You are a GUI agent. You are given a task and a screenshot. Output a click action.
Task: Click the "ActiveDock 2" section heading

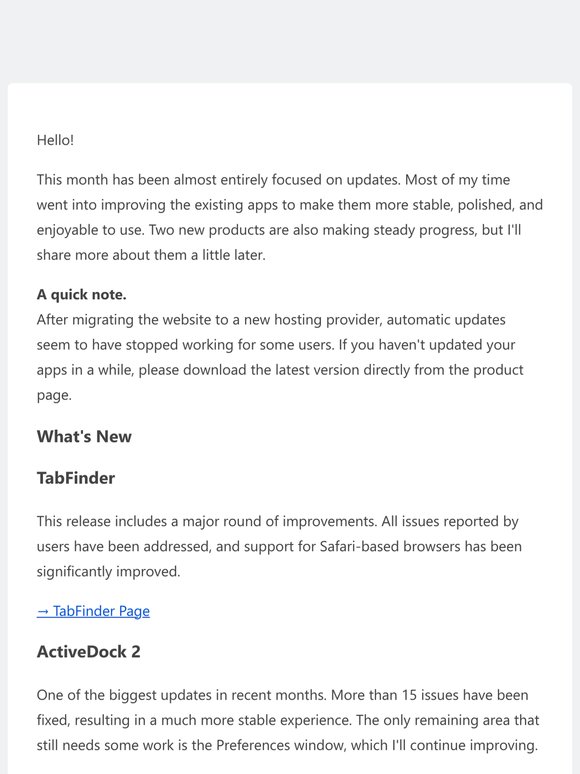(x=88, y=652)
